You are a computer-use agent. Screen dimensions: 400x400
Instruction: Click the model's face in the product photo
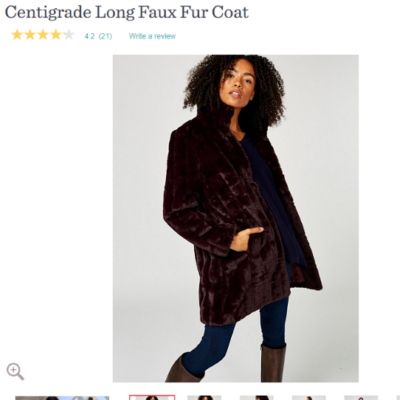pos(237,83)
